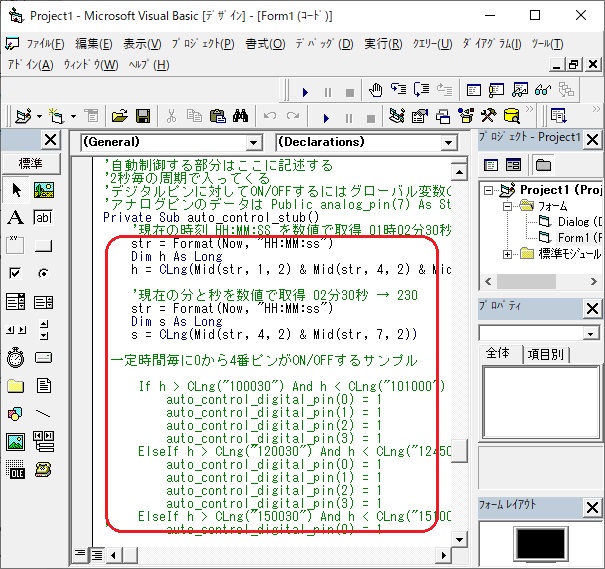Toggle Folders in the Project panel
Screen dimensions: 605x569
pos(543,165)
